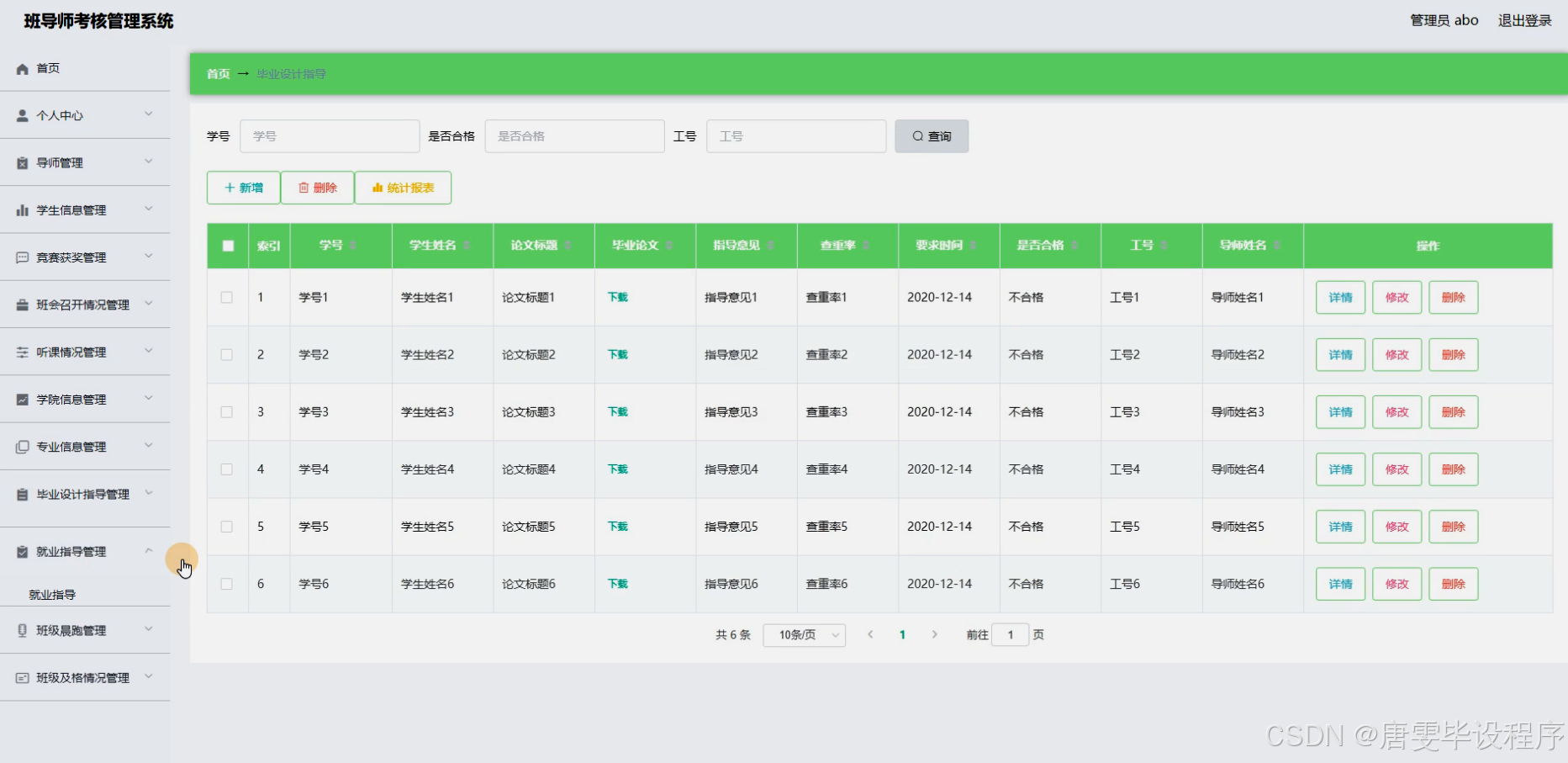Check the checkbox for row 学号2

[227, 355]
